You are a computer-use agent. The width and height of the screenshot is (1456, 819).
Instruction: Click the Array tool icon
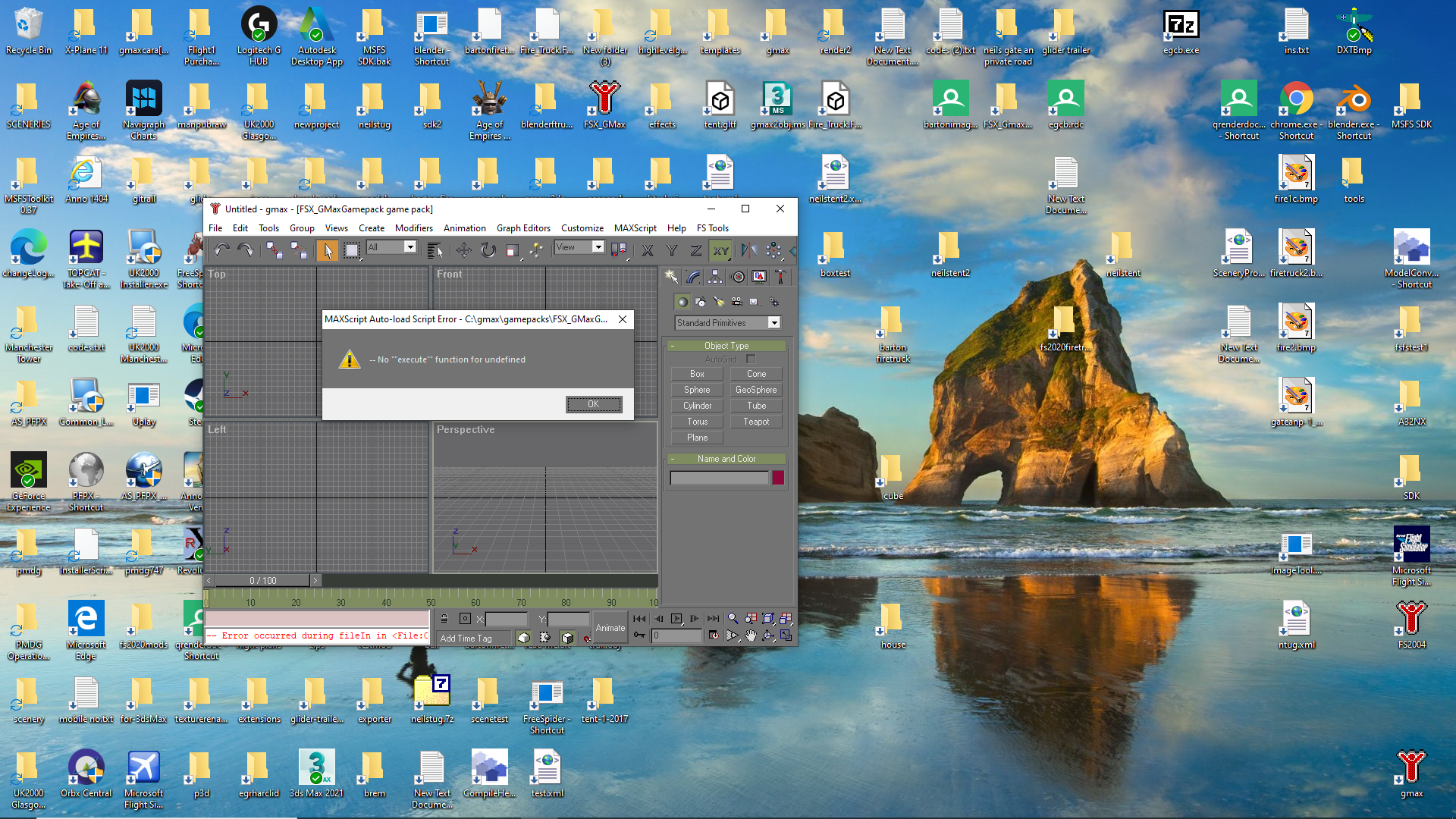tap(773, 249)
